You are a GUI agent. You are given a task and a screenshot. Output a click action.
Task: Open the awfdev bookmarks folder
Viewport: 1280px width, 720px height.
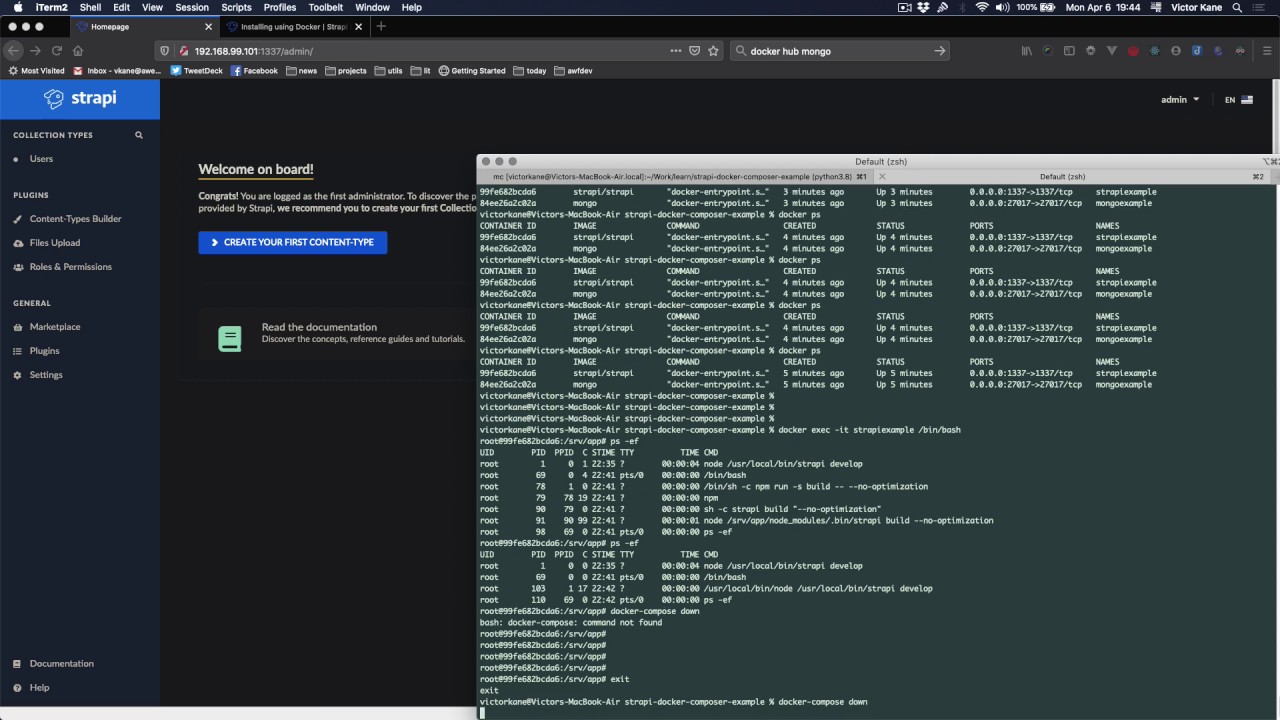point(573,71)
